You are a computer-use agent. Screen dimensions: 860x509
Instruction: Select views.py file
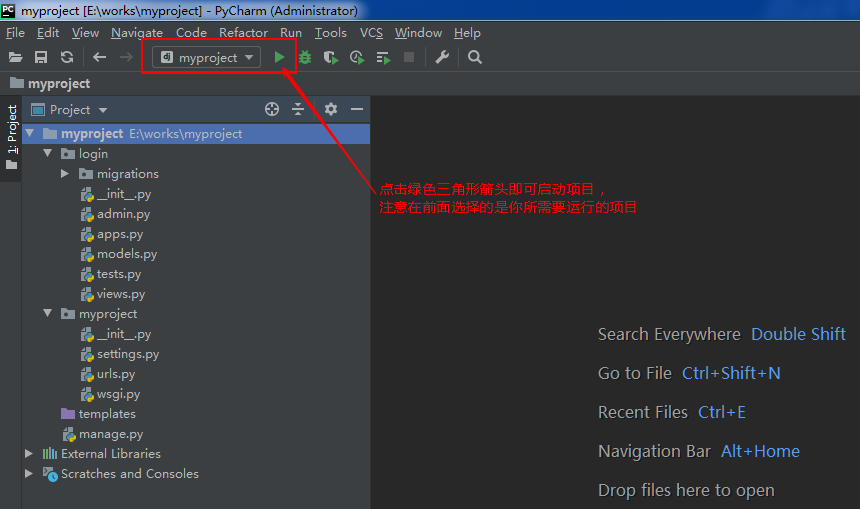(113, 294)
